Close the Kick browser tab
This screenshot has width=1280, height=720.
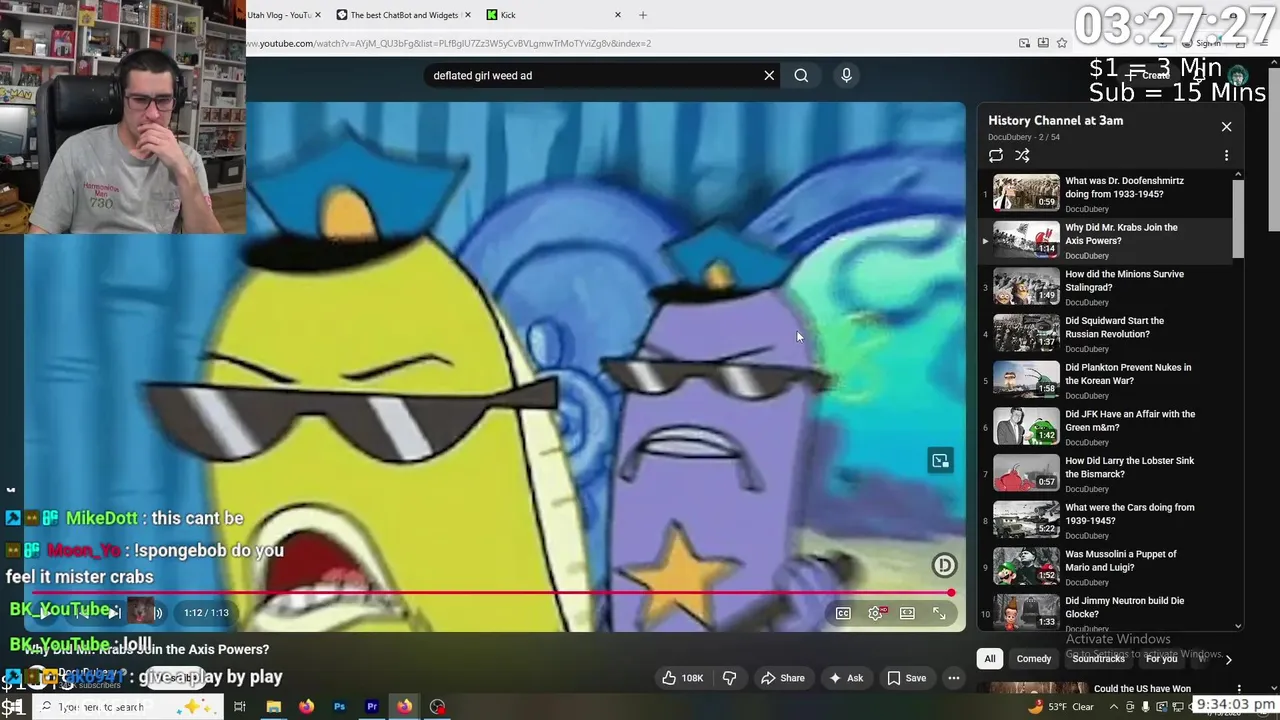[x=617, y=15]
